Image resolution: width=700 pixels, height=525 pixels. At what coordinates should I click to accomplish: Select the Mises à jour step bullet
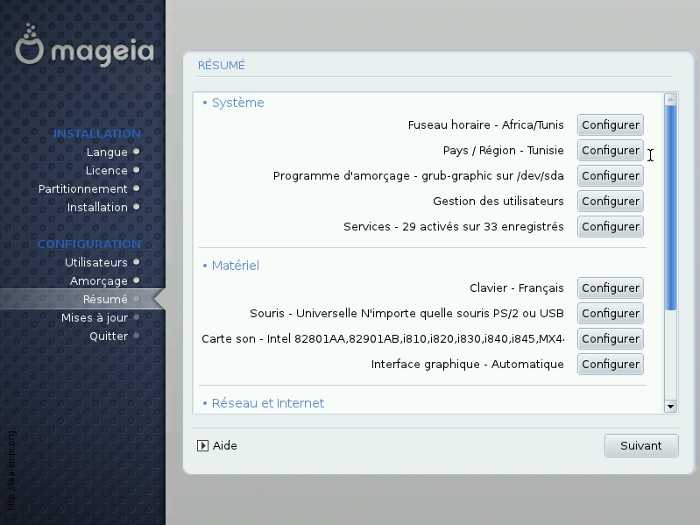click(136, 318)
